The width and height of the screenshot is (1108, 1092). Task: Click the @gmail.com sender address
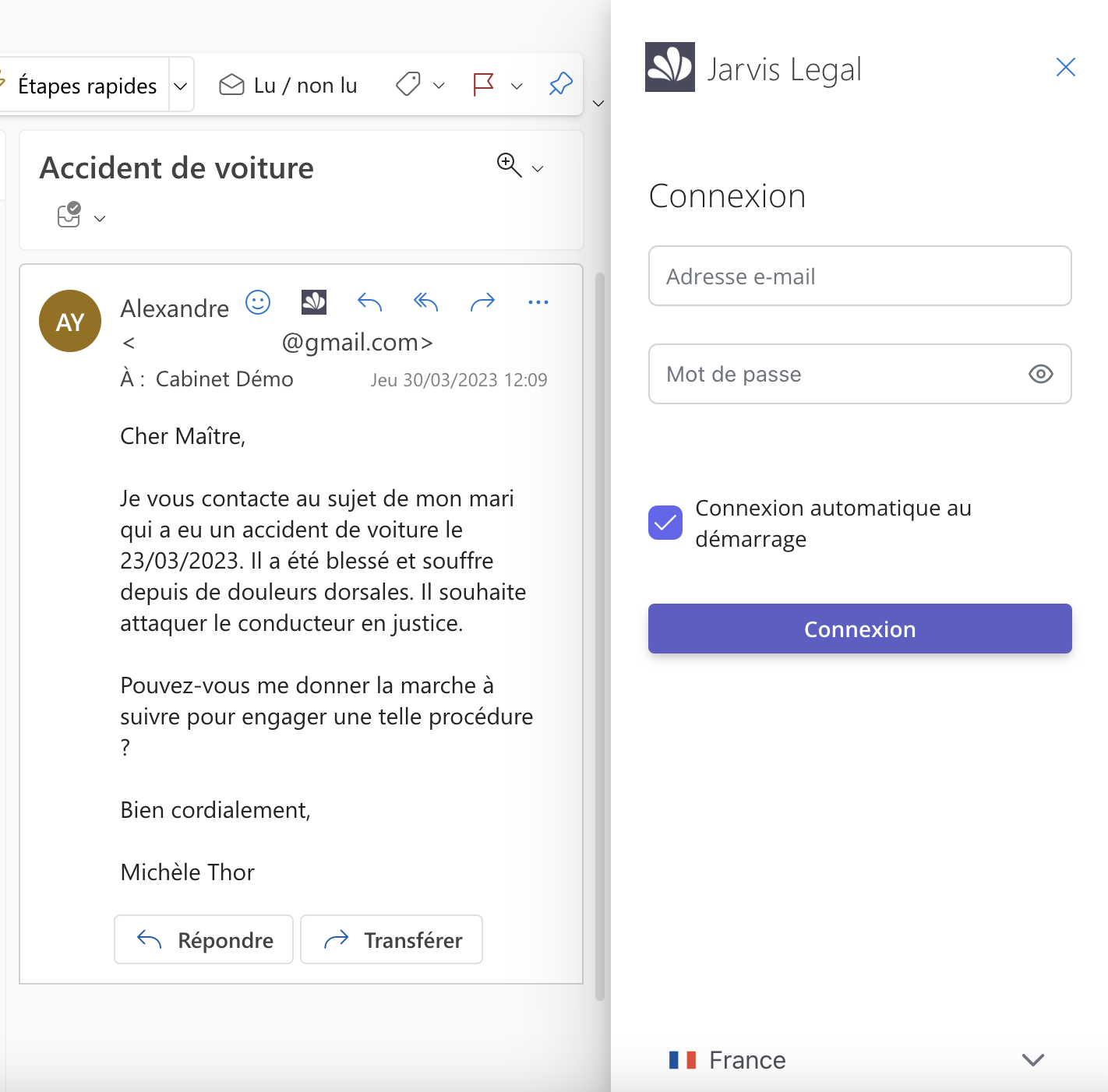357,342
